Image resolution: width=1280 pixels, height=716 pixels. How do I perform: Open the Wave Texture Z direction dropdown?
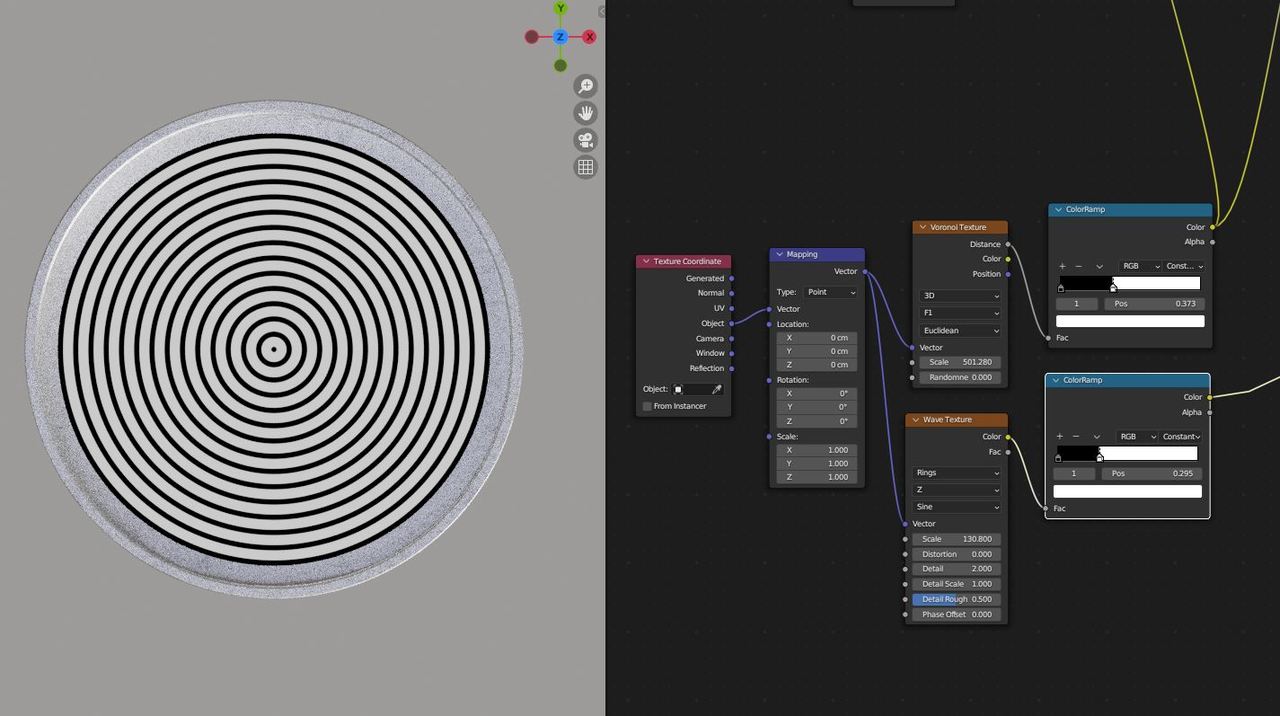(956, 490)
